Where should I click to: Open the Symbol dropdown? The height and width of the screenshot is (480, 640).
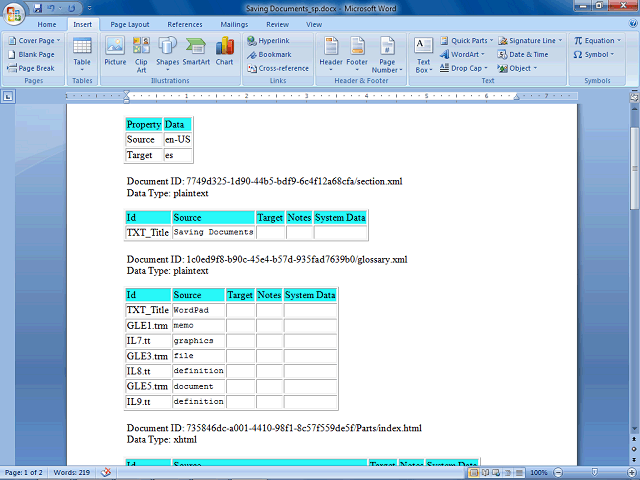pos(593,54)
